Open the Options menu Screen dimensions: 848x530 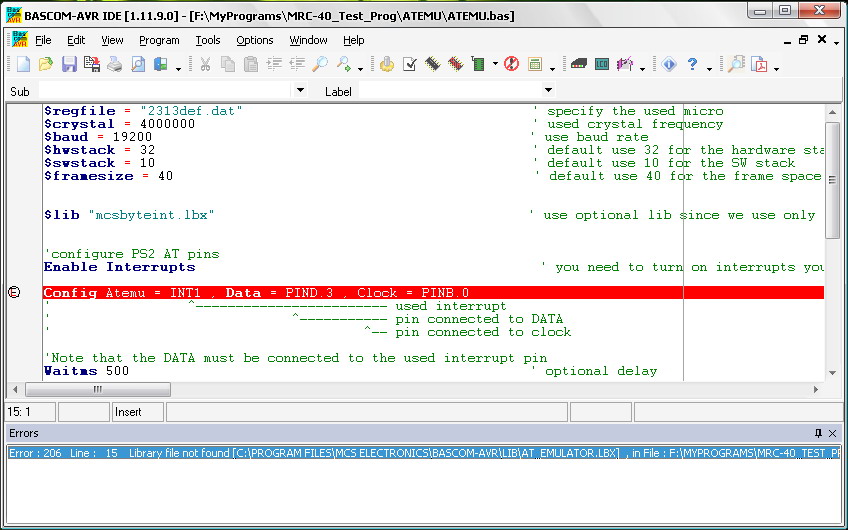click(255, 40)
